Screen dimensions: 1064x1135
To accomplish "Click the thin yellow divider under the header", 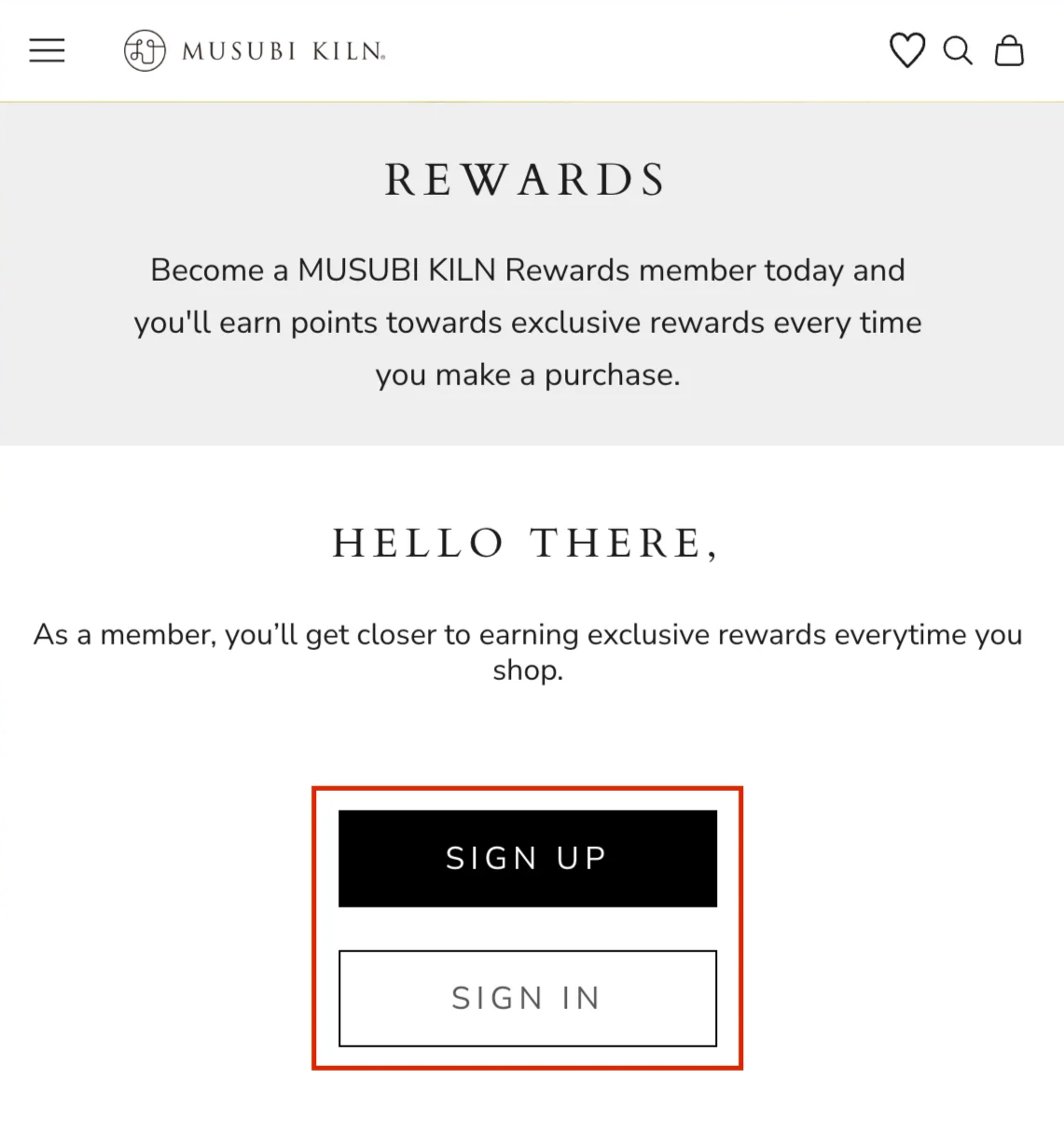I will (x=532, y=101).
